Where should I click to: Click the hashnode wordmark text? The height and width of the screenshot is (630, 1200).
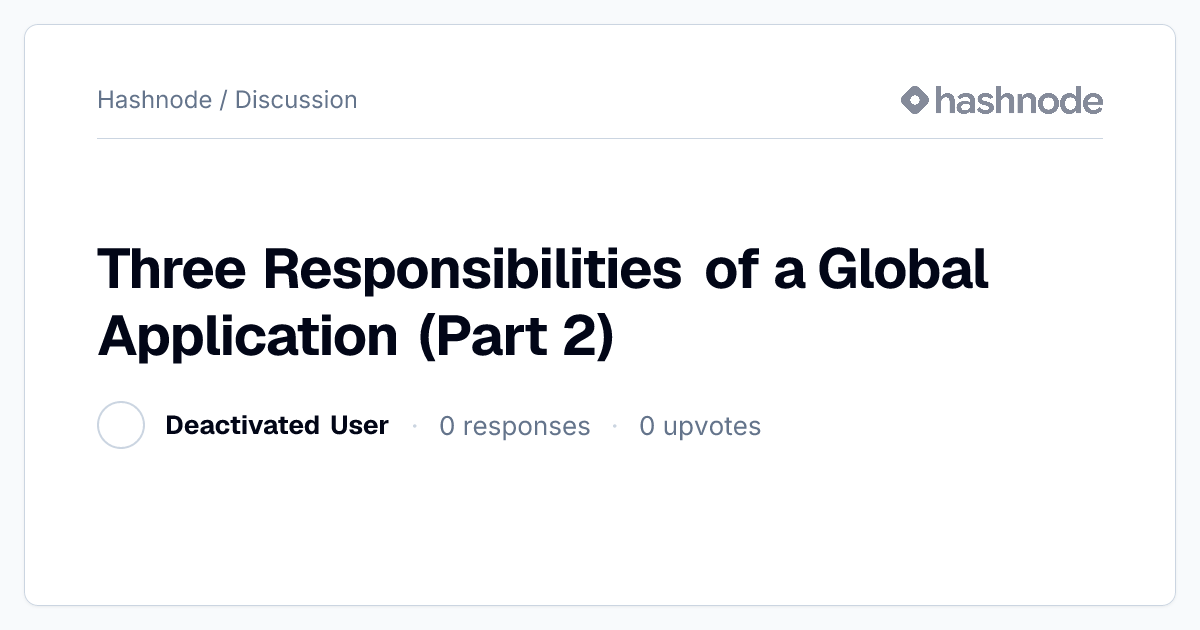point(1019,100)
